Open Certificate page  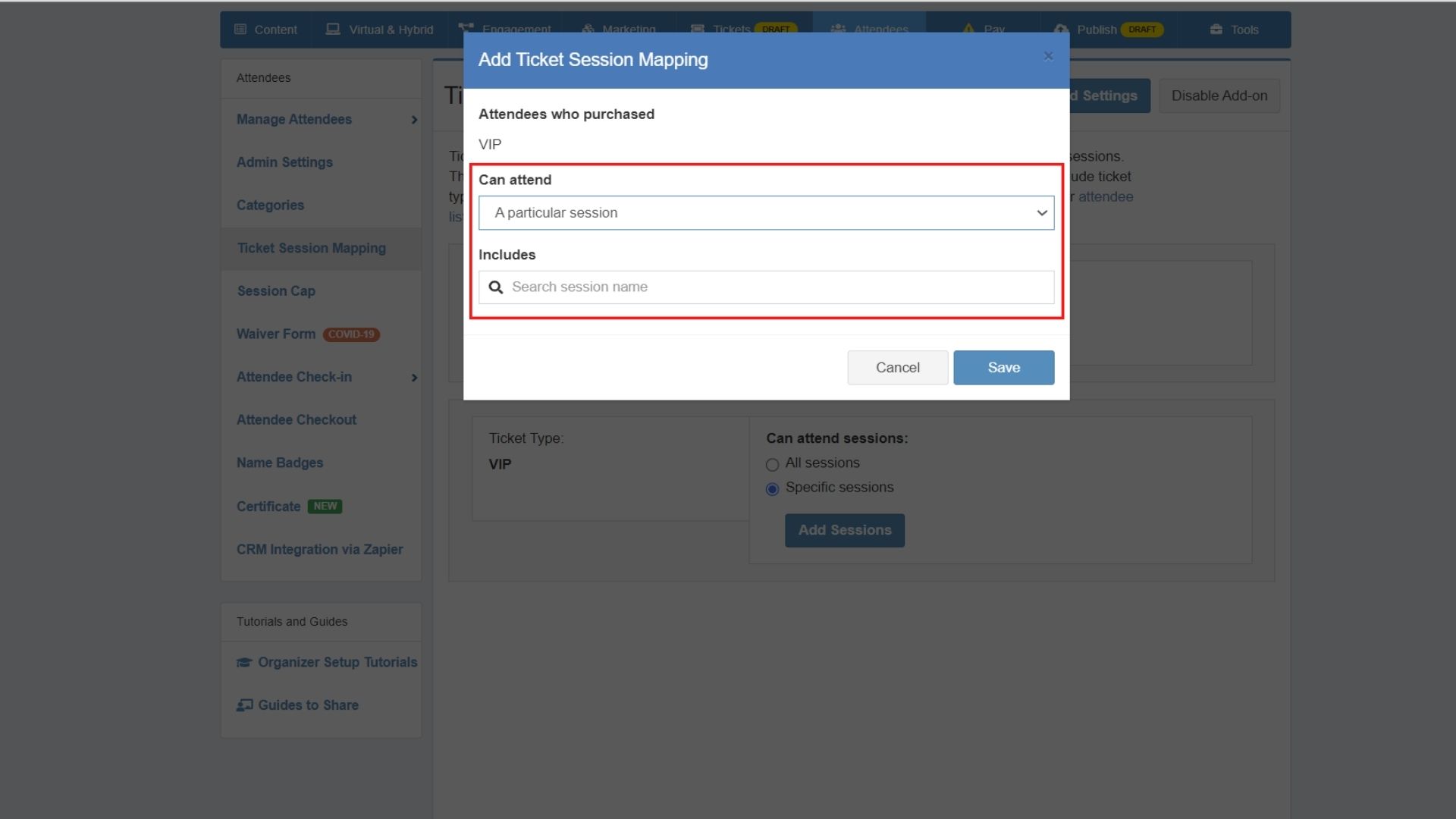click(268, 507)
